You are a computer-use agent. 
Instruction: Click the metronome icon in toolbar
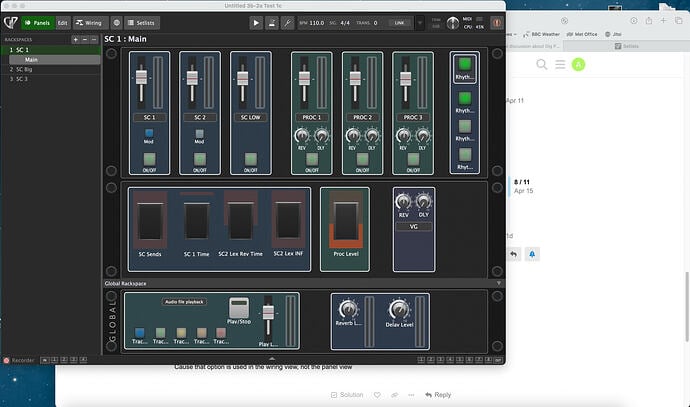point(272,23)
